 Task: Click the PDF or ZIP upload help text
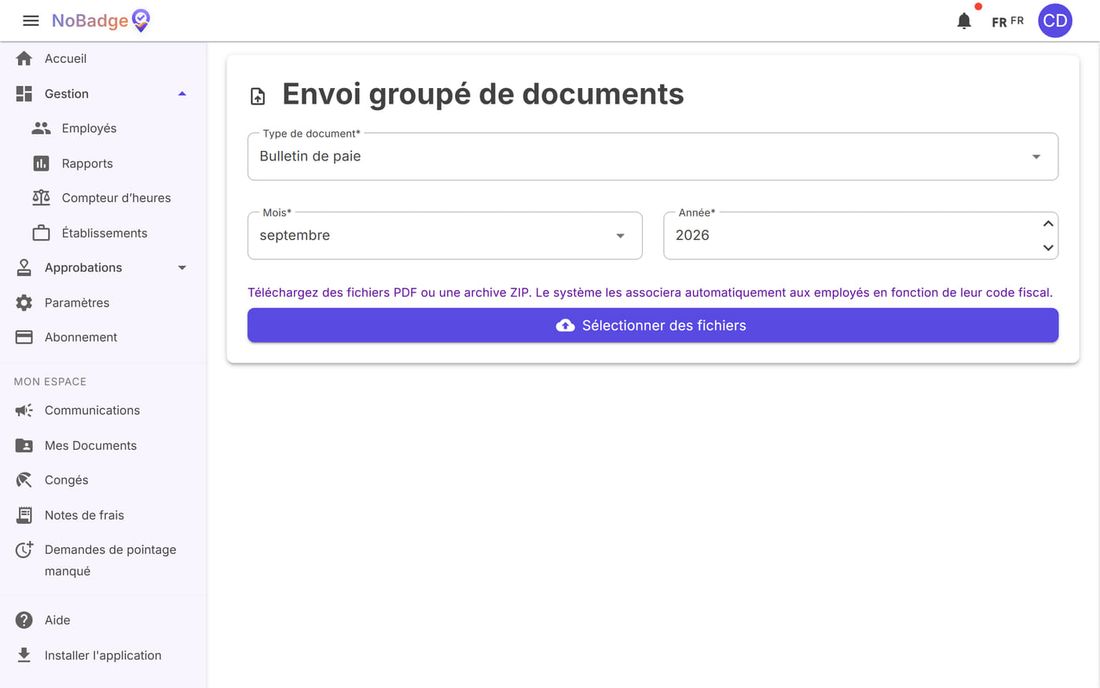(x=650, y=292)
